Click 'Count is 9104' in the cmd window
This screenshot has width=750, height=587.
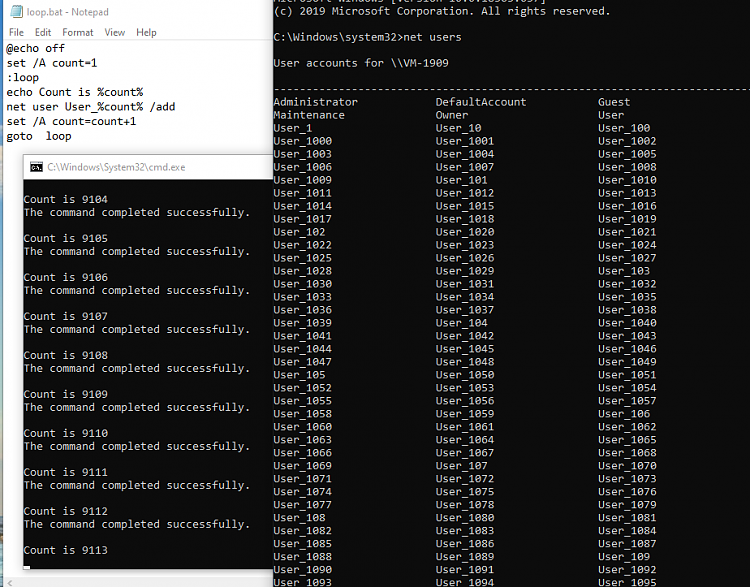(x=66, y=199)
